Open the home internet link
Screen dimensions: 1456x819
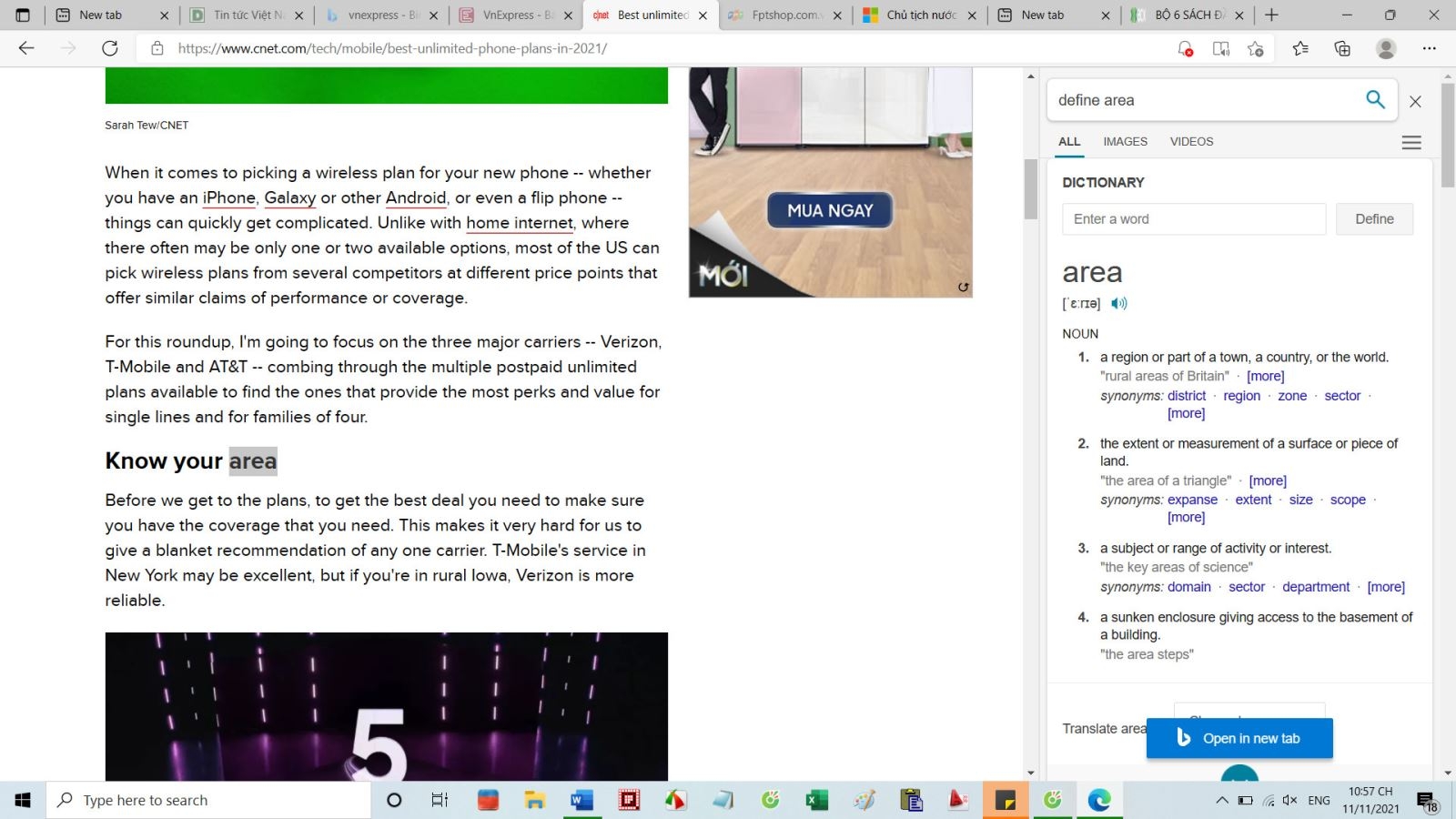(520, 223)
